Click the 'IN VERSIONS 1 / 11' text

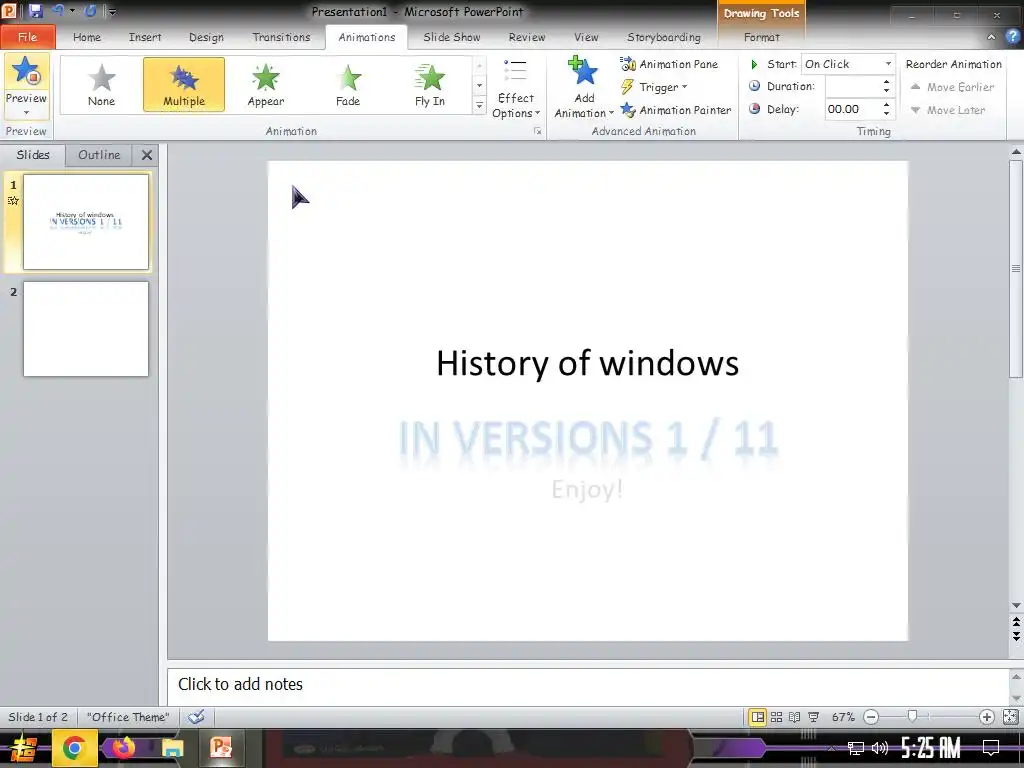coord(588,438)
